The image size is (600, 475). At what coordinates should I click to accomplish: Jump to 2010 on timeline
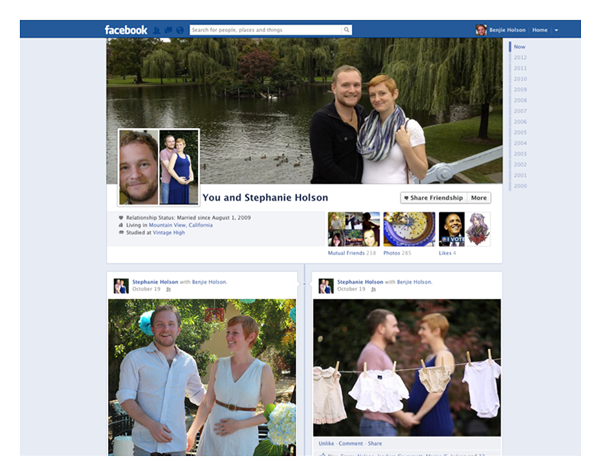click(520, 79)
